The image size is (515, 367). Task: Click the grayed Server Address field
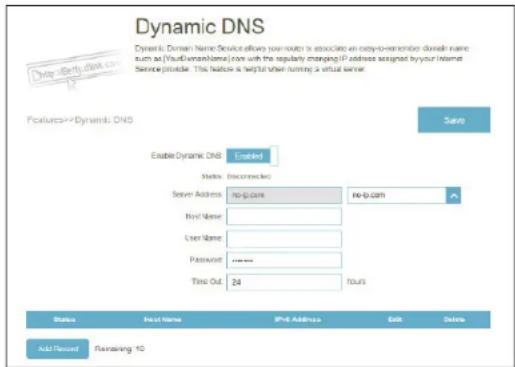(x=284, y=195)
